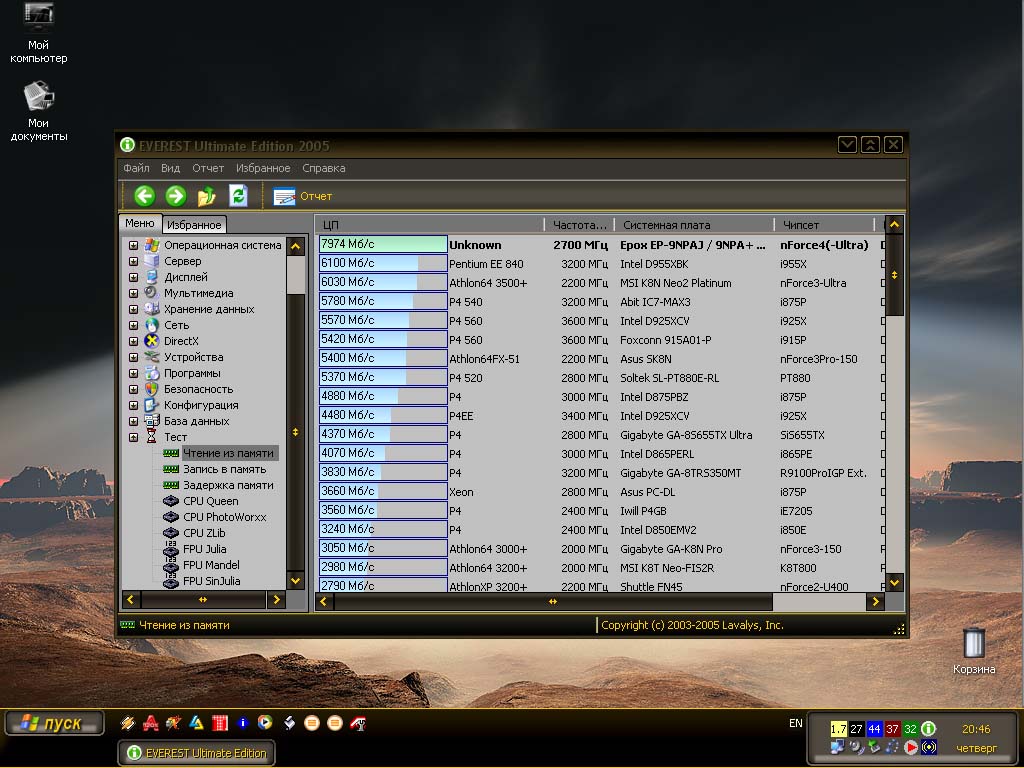Open the Файл menu
The height and width of the screenshot is (768, 1024).
(136, 168)
